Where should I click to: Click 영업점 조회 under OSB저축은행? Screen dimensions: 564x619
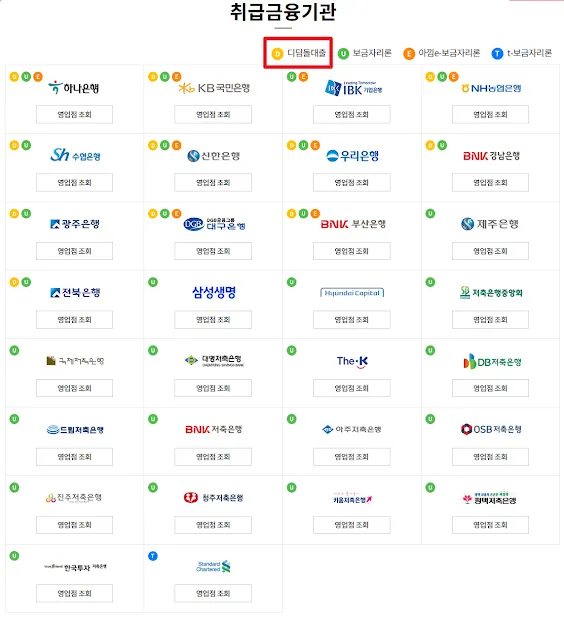click(490, 457)
